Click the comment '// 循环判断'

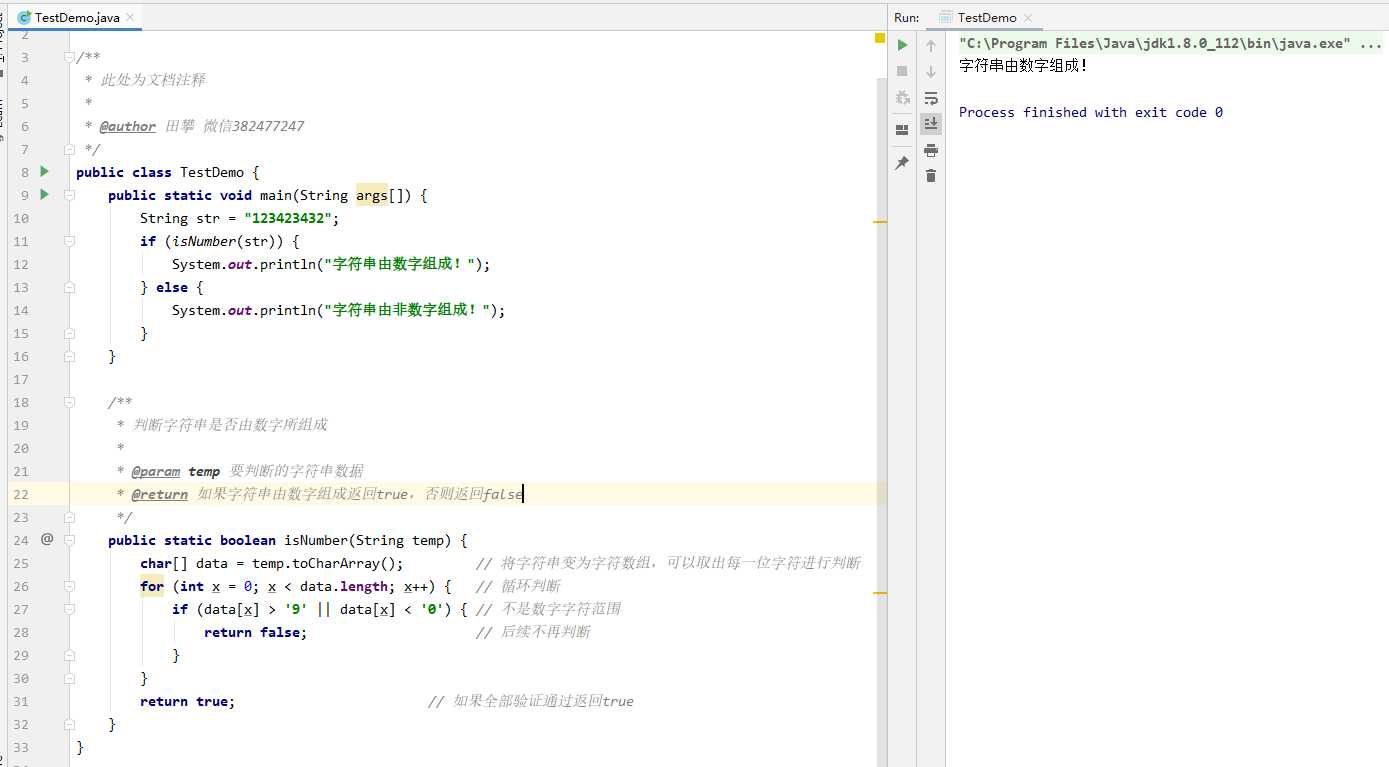[518, 586]
